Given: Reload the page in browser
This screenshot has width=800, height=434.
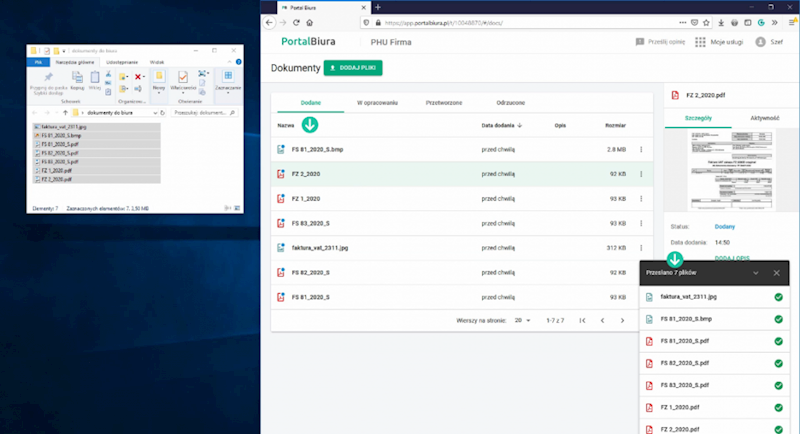Looking at the screenshot, I should [x=296, y=22].
